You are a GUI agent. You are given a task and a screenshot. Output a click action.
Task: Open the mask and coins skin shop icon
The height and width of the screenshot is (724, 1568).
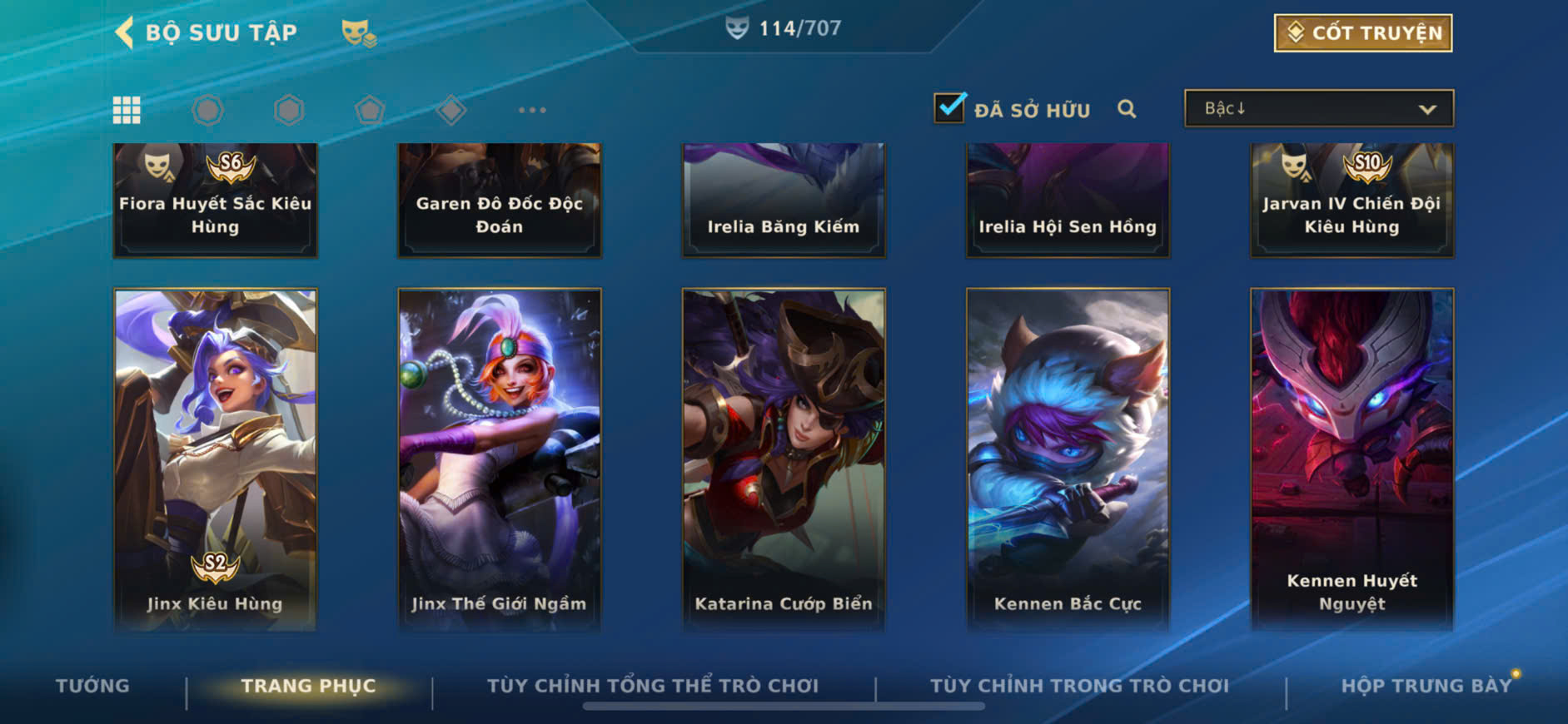tap(359, 33)
